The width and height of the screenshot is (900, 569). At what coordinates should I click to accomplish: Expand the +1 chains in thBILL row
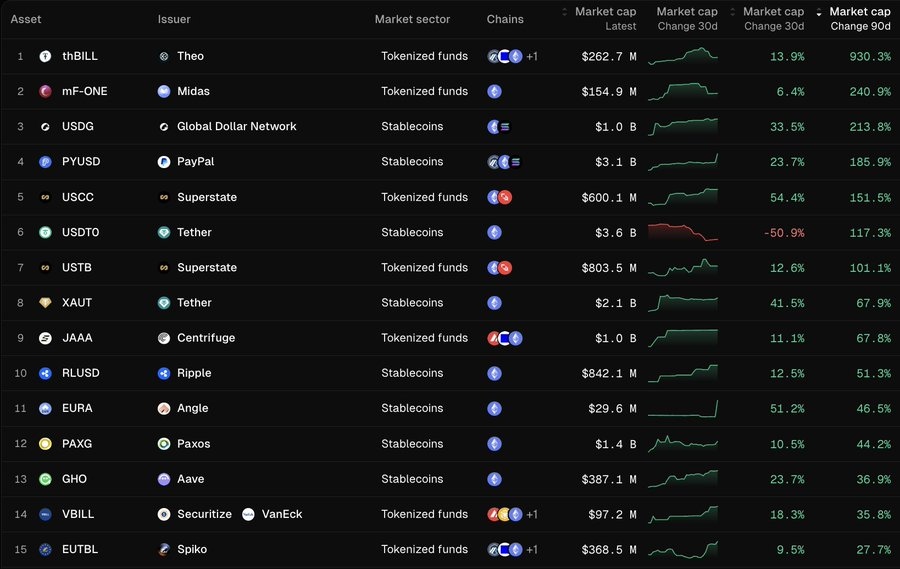[x=532, y=56]
